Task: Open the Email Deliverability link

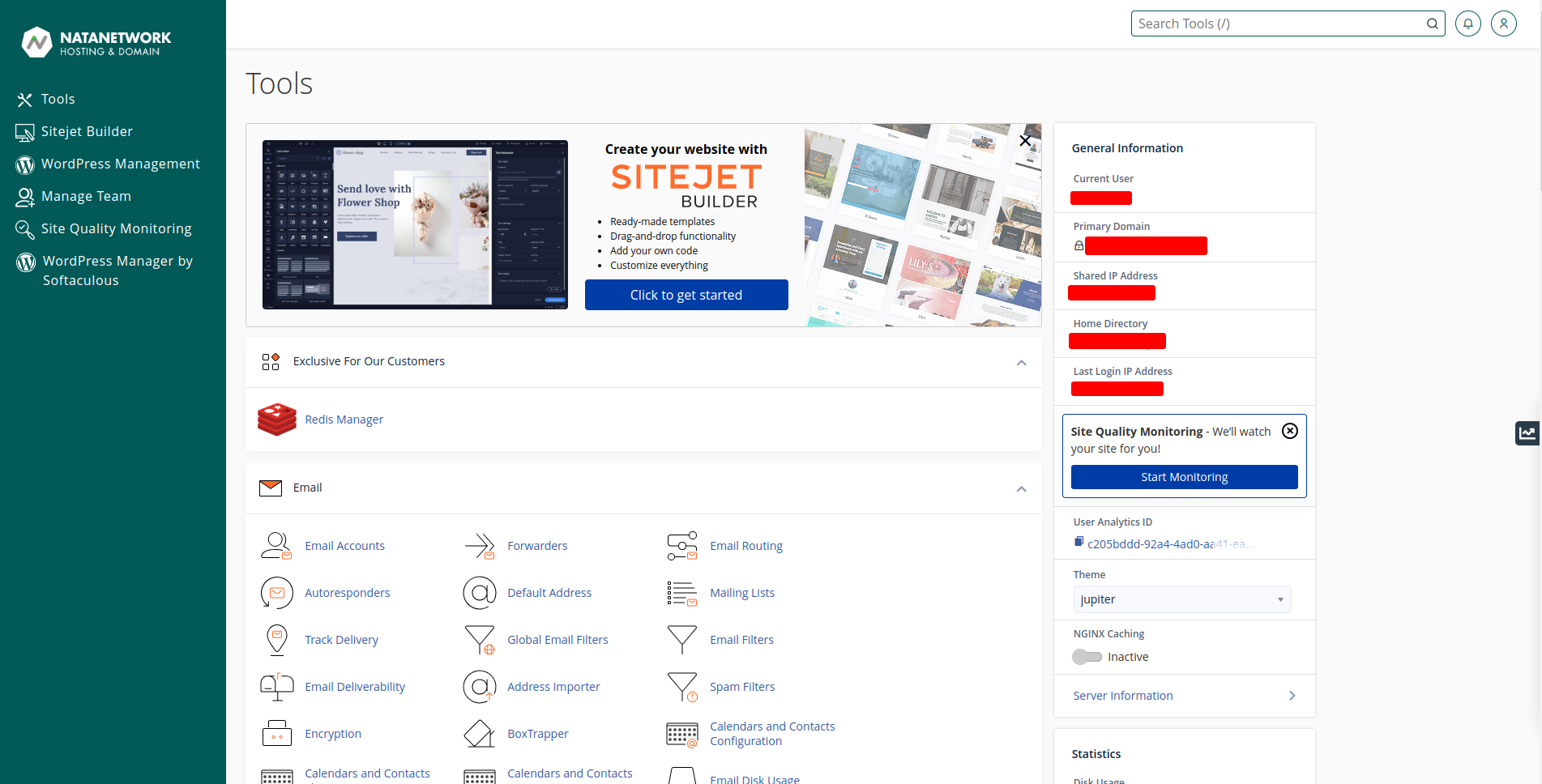Action: [x=355, y=687]
